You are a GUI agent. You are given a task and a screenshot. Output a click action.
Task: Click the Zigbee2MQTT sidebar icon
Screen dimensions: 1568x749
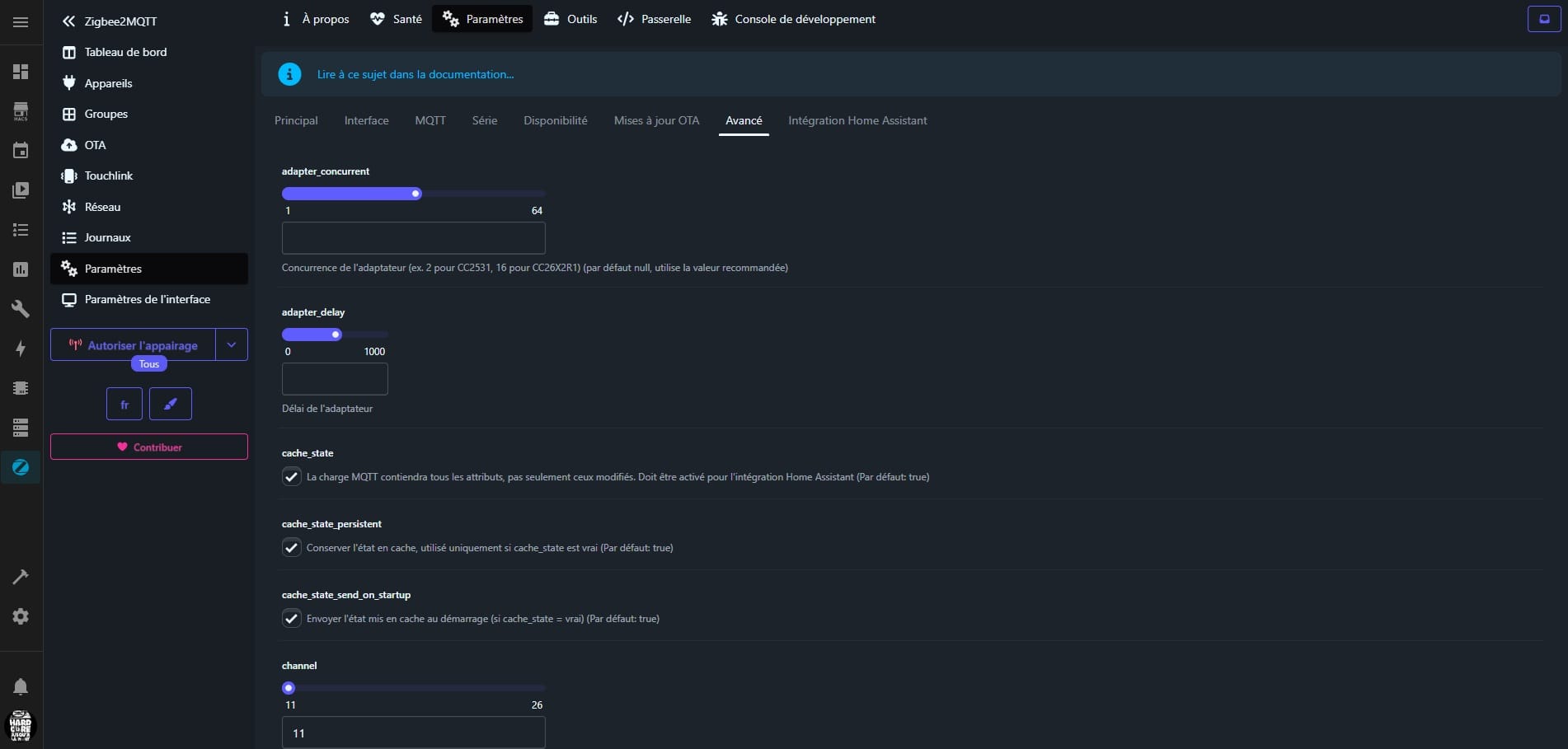[x=21, y=467]
